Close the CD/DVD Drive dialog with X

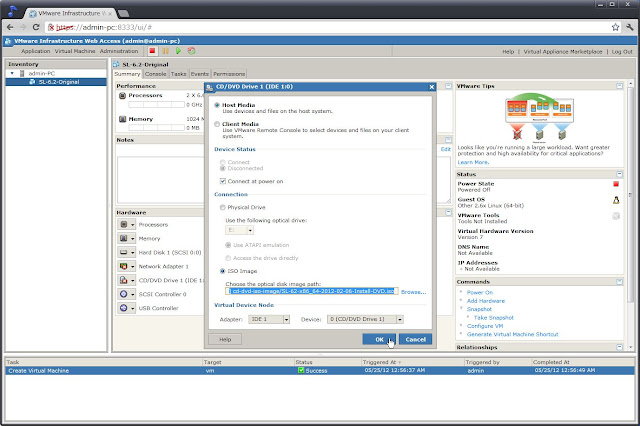(432, 87)
